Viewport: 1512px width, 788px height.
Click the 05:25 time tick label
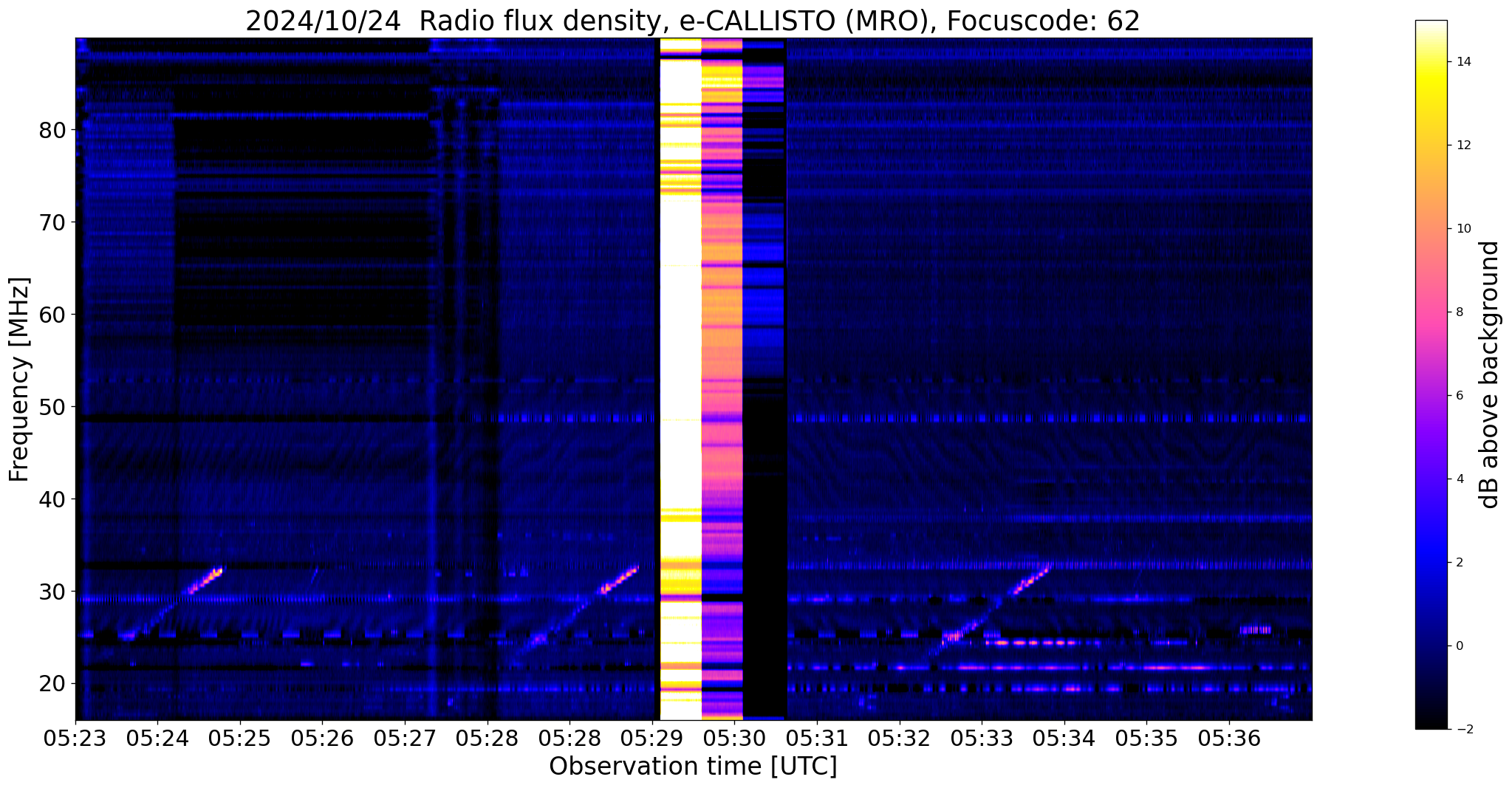tap(240, 739)
